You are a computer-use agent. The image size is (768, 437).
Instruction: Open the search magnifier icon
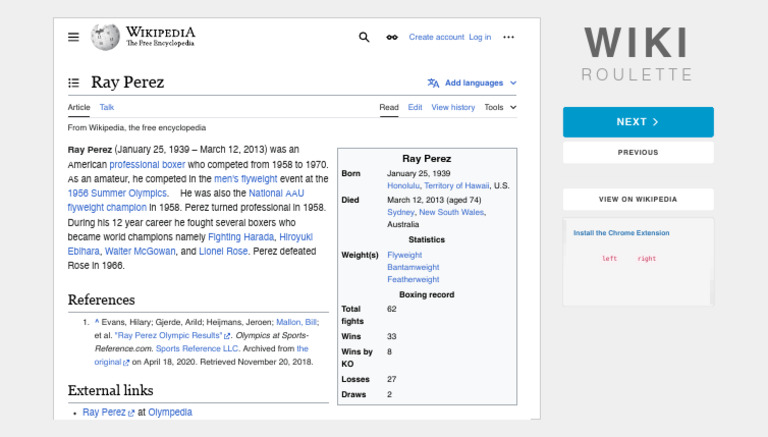[x=364, y=37]
